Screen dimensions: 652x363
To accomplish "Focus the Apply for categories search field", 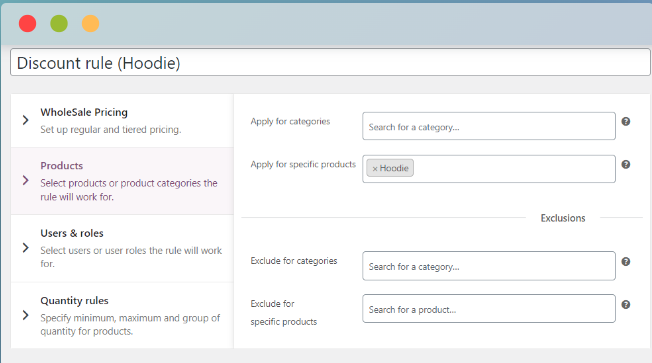I will [489, 126].
